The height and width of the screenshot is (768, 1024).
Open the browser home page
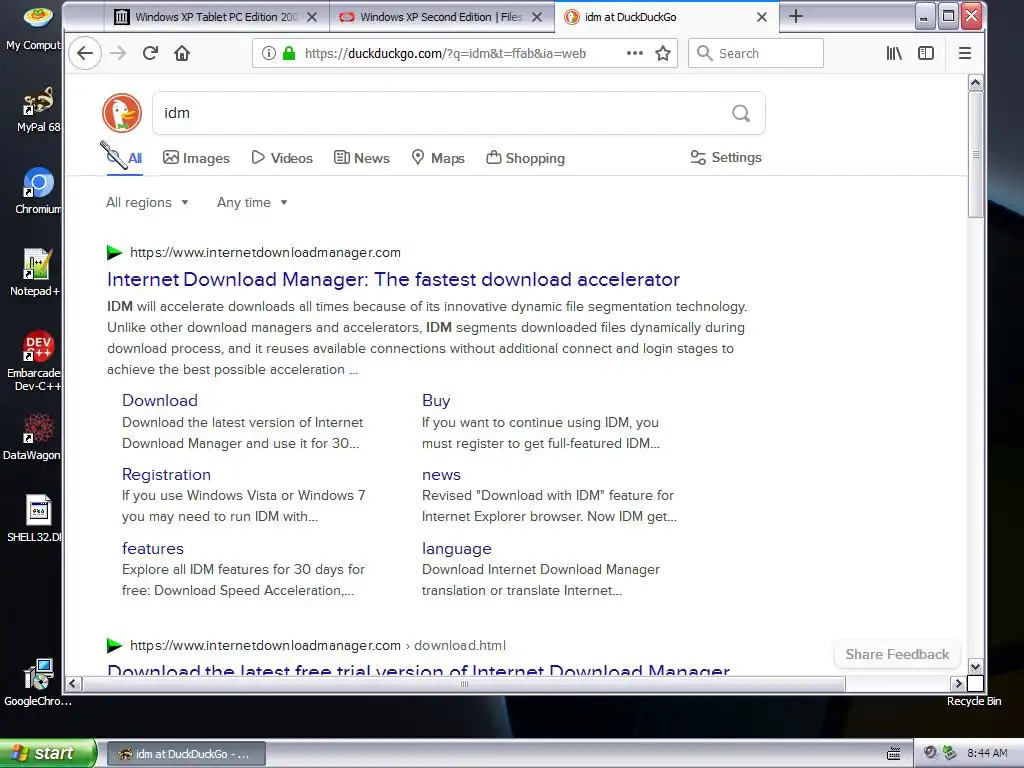coord(182,54)
